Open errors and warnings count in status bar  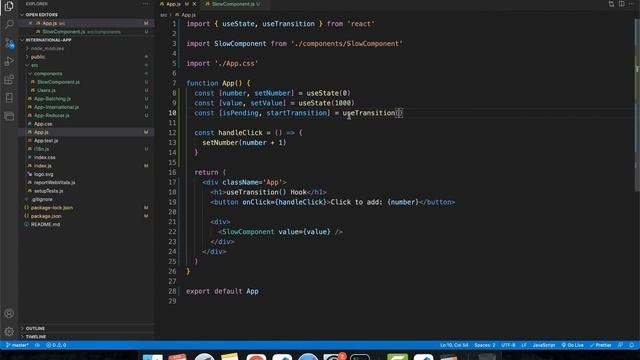pyautogui.click(x=56, y=345)
